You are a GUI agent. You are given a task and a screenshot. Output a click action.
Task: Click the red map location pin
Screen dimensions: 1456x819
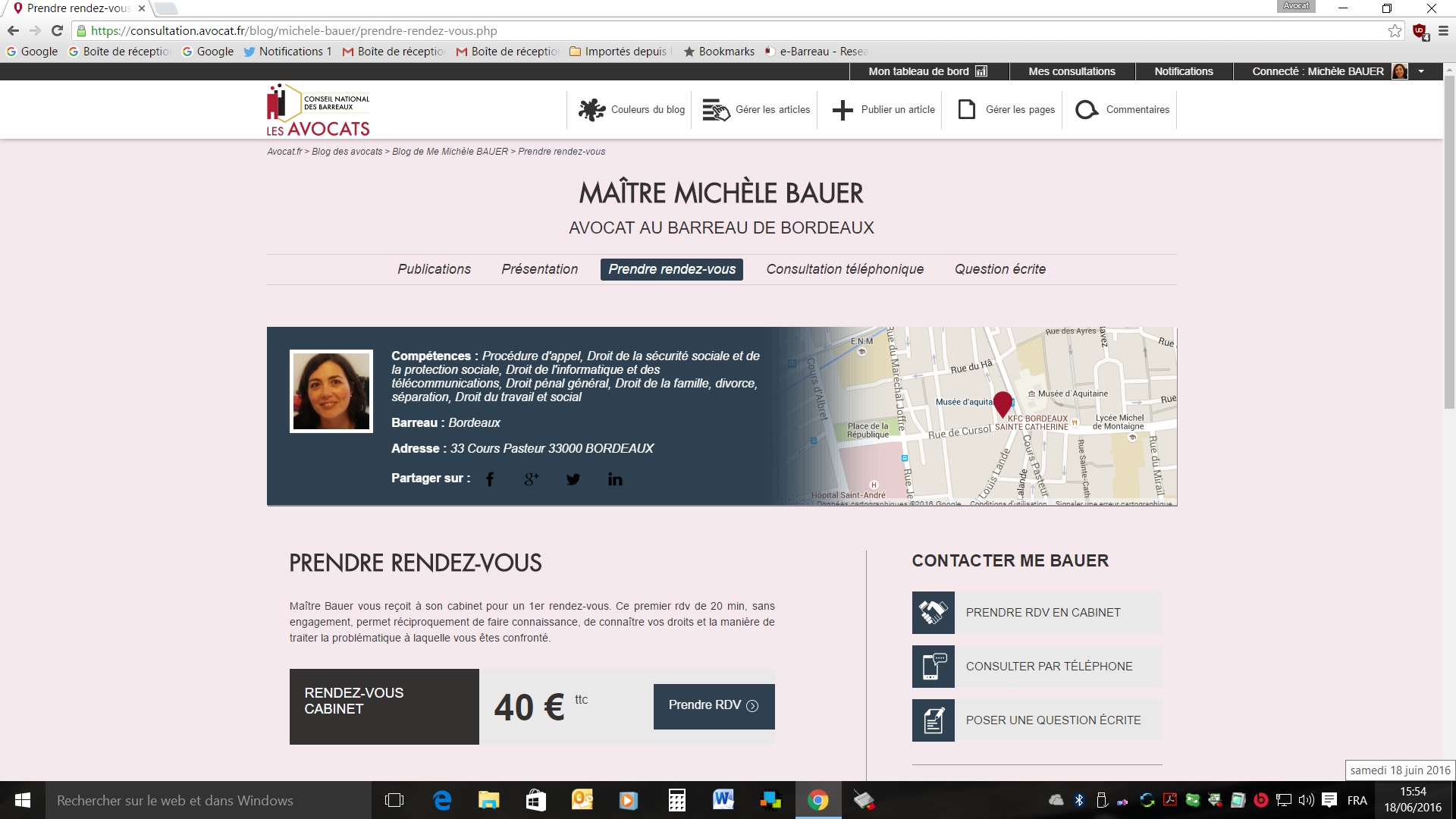point(1003,403)
